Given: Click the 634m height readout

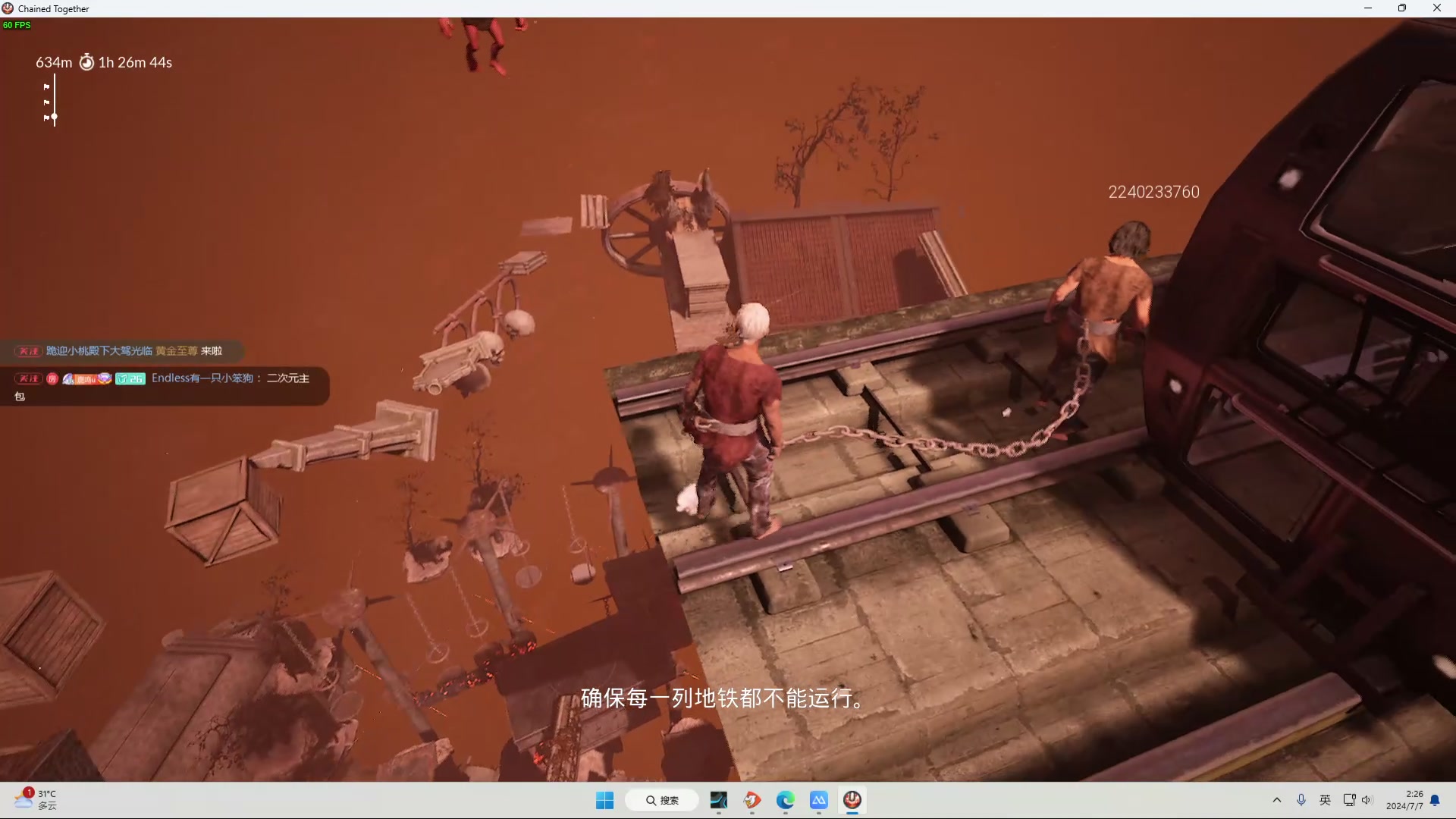Looking at the screenshot, I should point(54,62).
